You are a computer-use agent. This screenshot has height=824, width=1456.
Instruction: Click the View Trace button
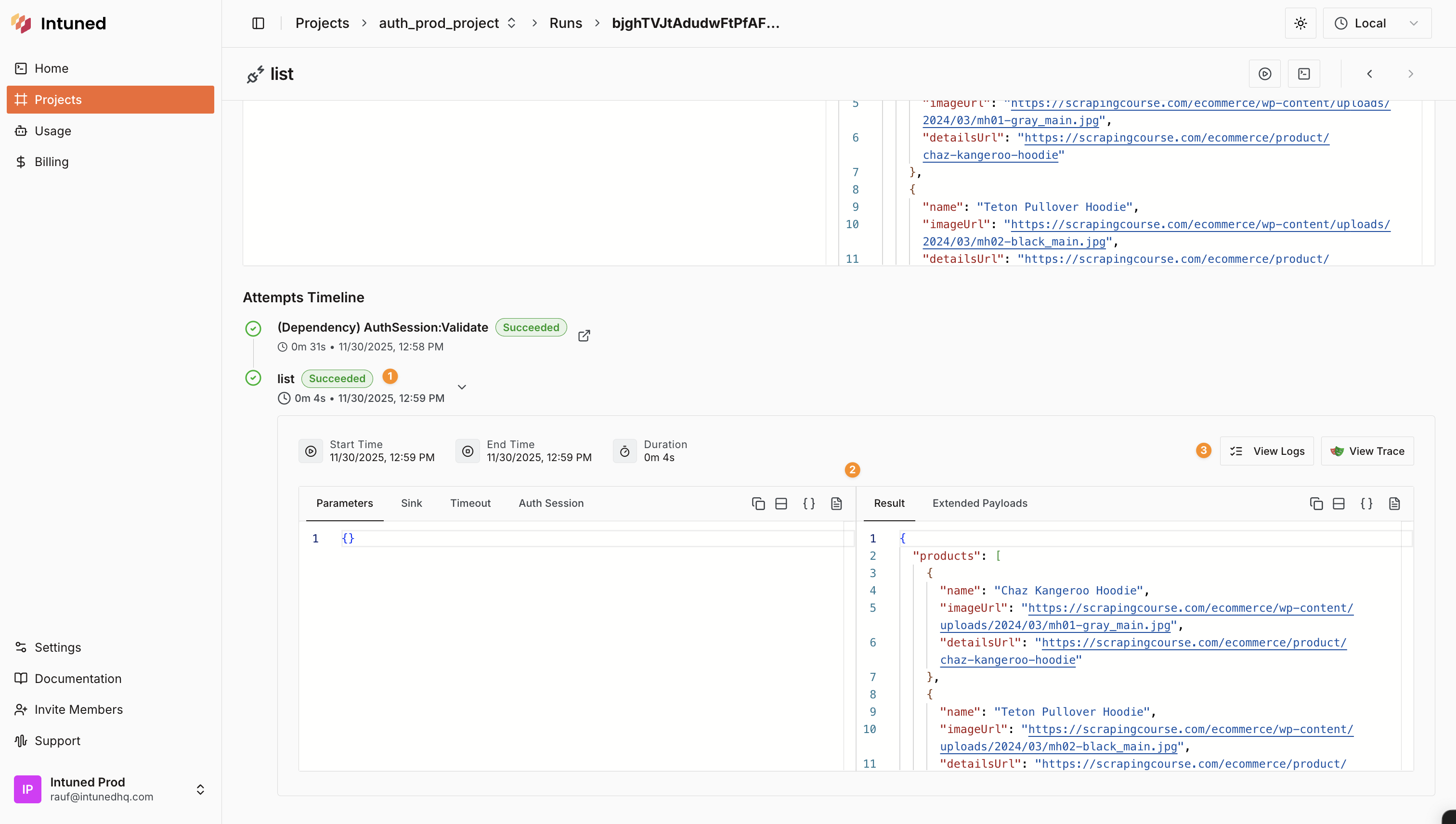tap(1368, 451)
